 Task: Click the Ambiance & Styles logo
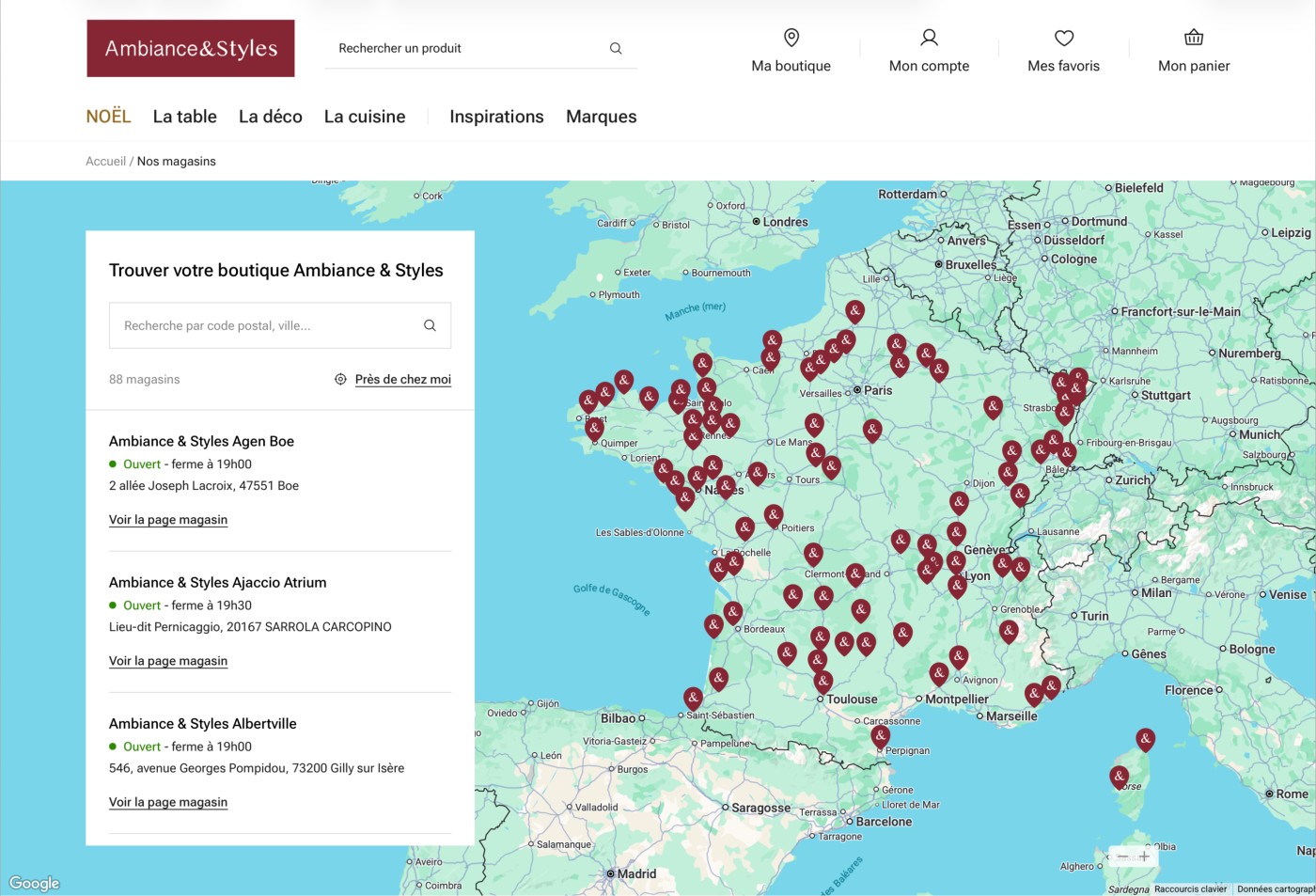tap(191, 48)
